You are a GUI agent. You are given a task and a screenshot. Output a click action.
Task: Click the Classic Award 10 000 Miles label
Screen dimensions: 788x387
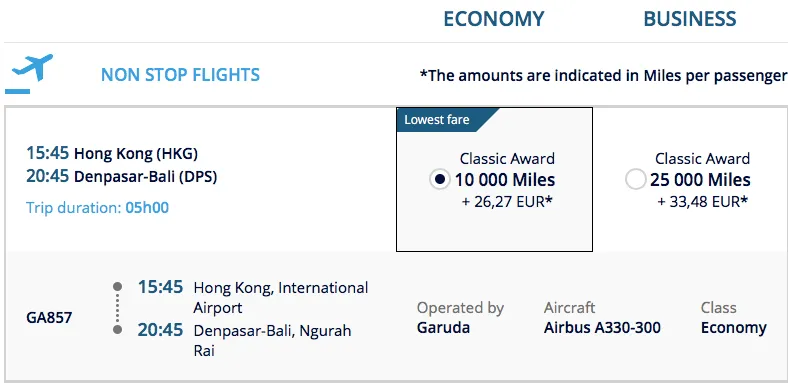click(505, 169)
